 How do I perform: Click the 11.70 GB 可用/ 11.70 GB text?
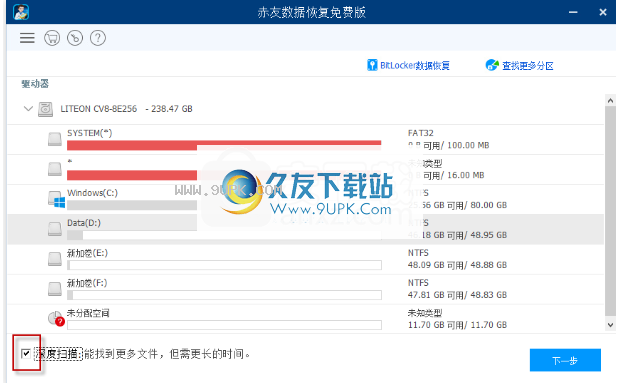point(457,325)
